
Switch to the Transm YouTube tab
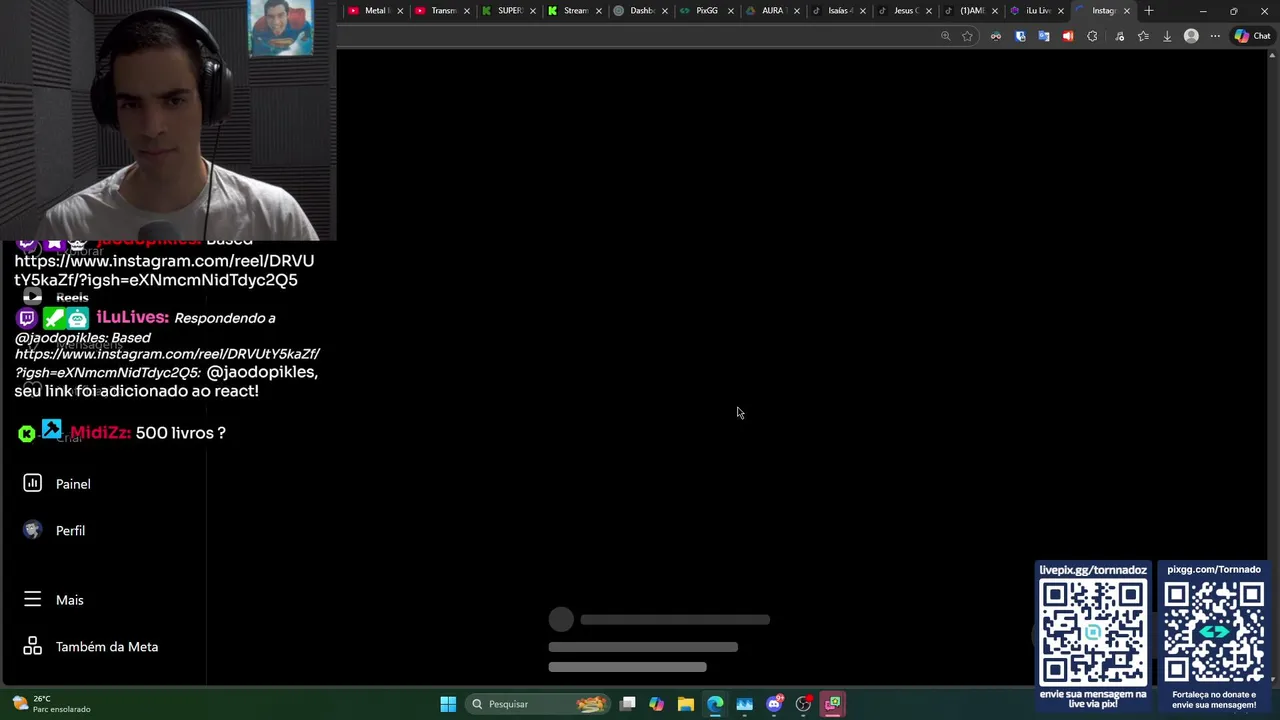pos(442,11)
